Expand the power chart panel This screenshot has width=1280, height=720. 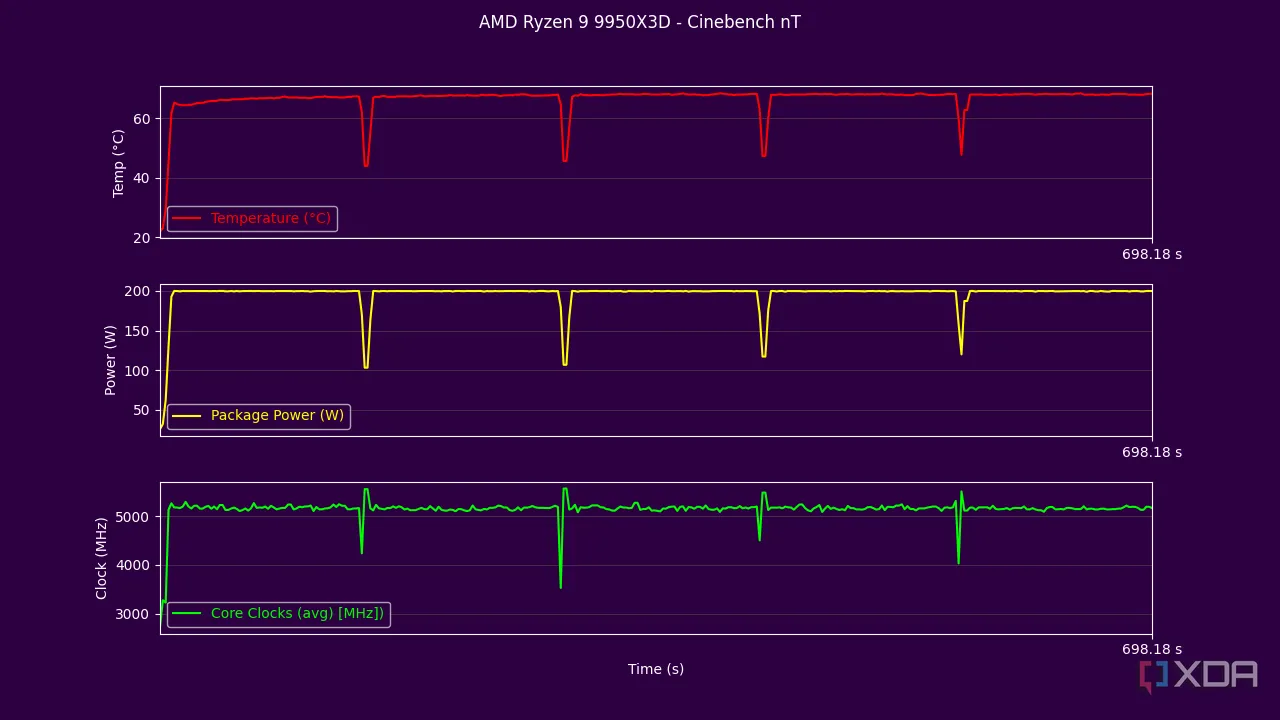[x=656, y=360]
